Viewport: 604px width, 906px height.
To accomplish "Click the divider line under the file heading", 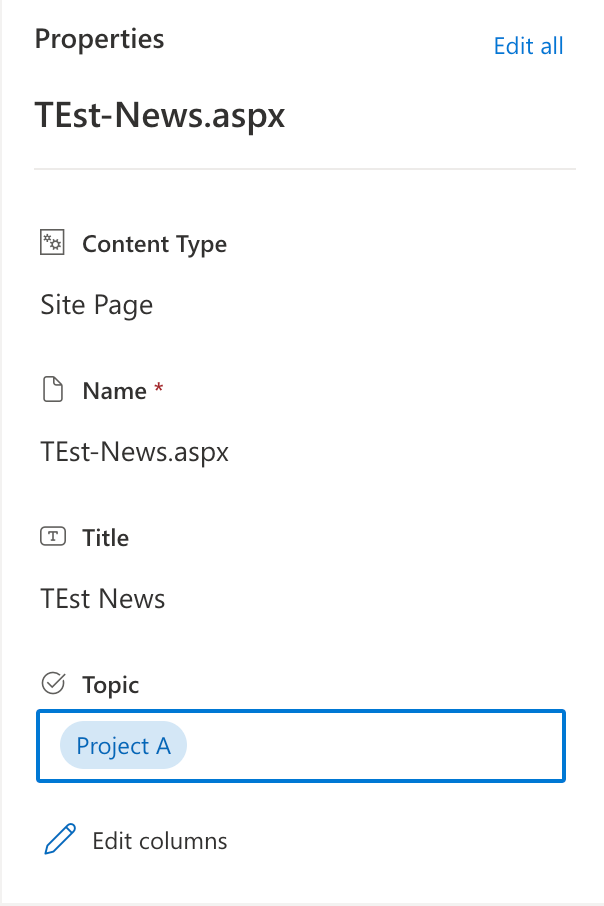I will (x=304, y=169).
